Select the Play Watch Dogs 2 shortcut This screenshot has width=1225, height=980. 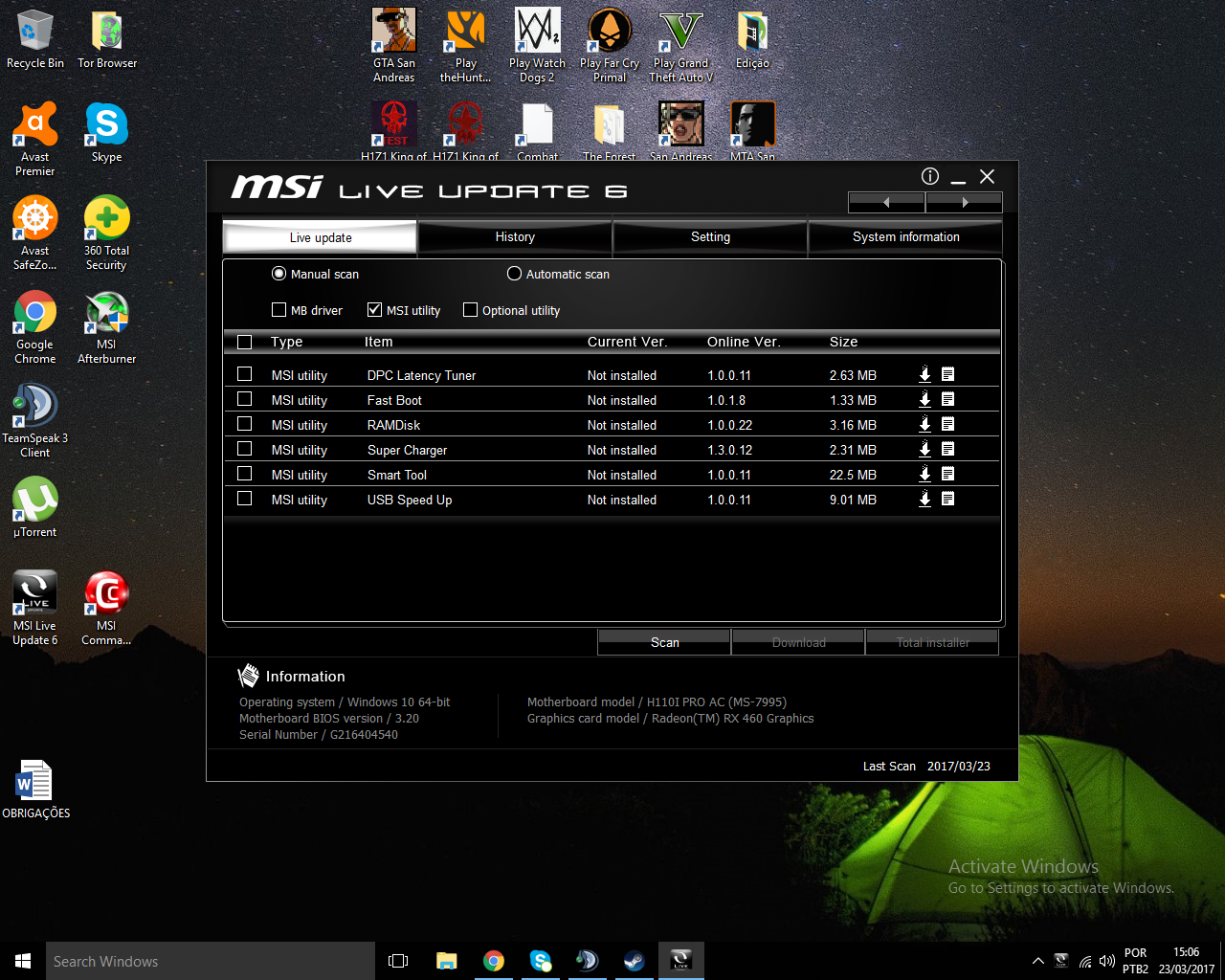pos(538,46)
